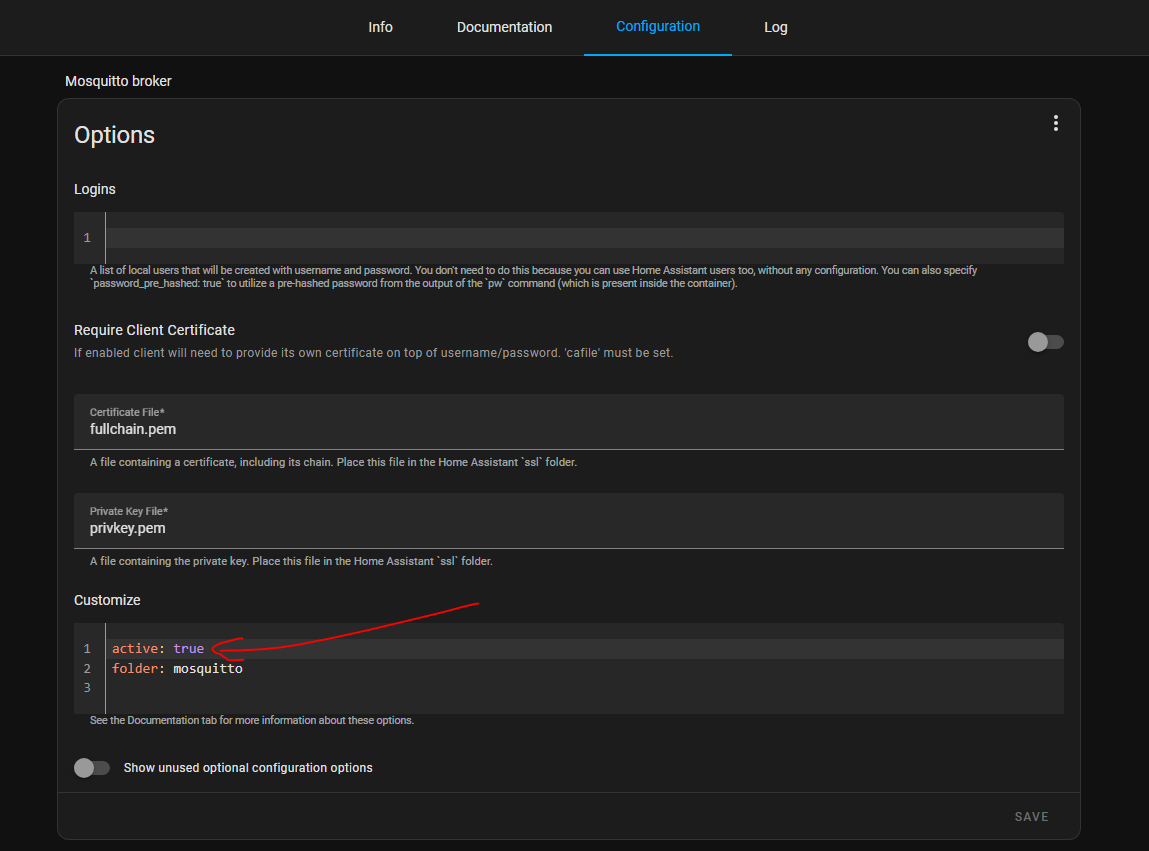The width and height of the screenshot is (1149, 851).
Task: Click the 'If enabled client will need' description
Action: (373, 353)
